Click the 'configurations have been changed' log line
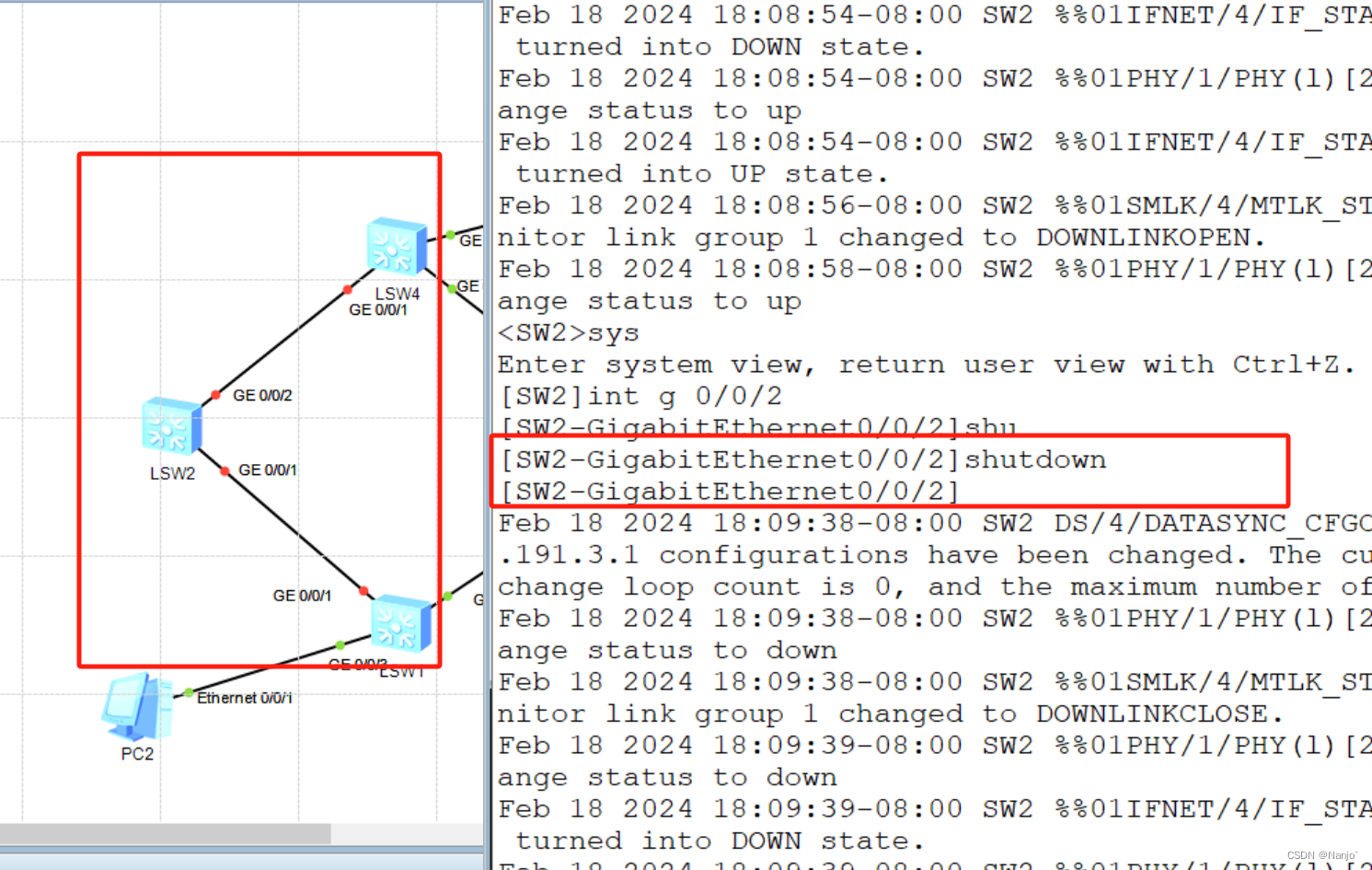1372x870 pixels. pos(935,555)
